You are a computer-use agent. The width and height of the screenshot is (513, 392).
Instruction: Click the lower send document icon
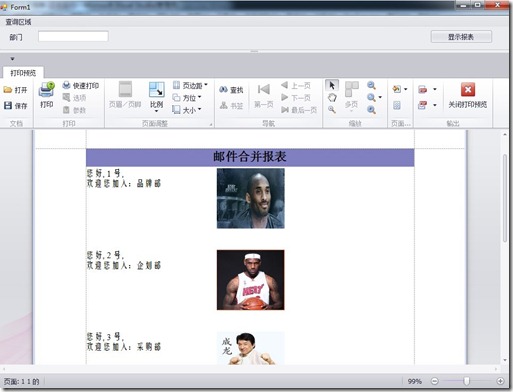(423, 105)
